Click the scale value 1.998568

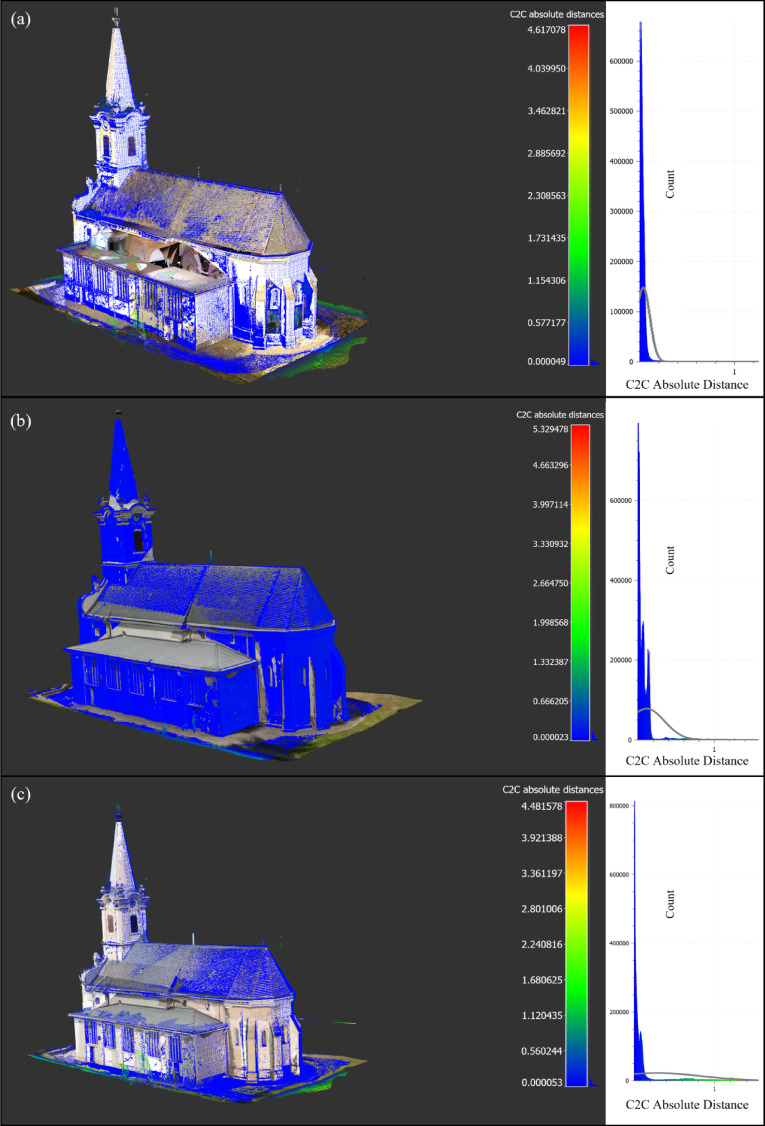tap(550, 623)
